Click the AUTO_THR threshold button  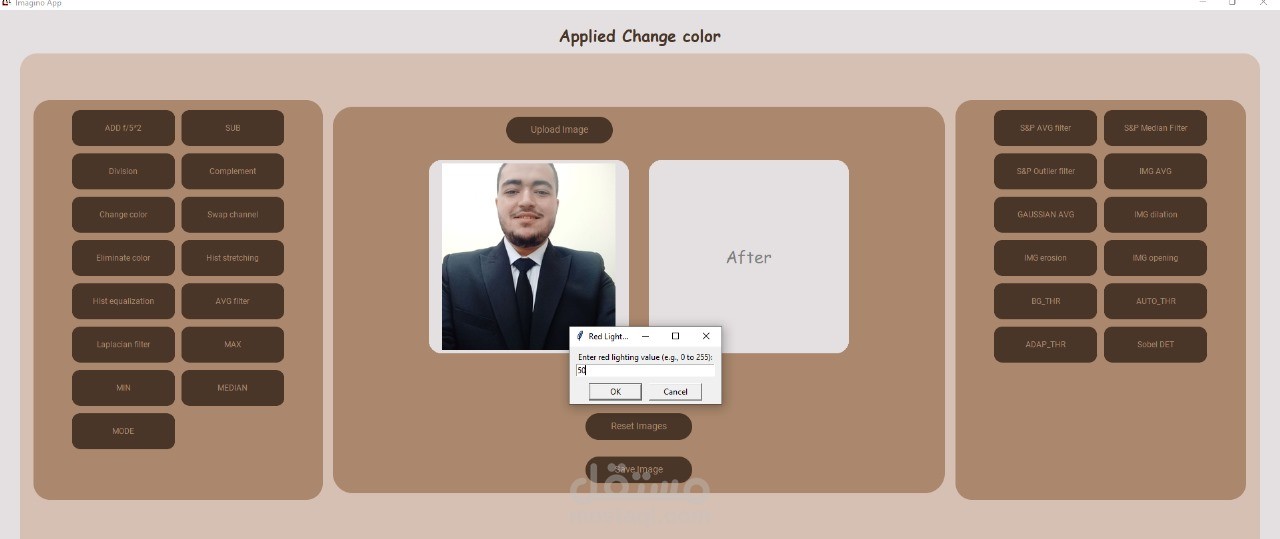(1155, 301)
